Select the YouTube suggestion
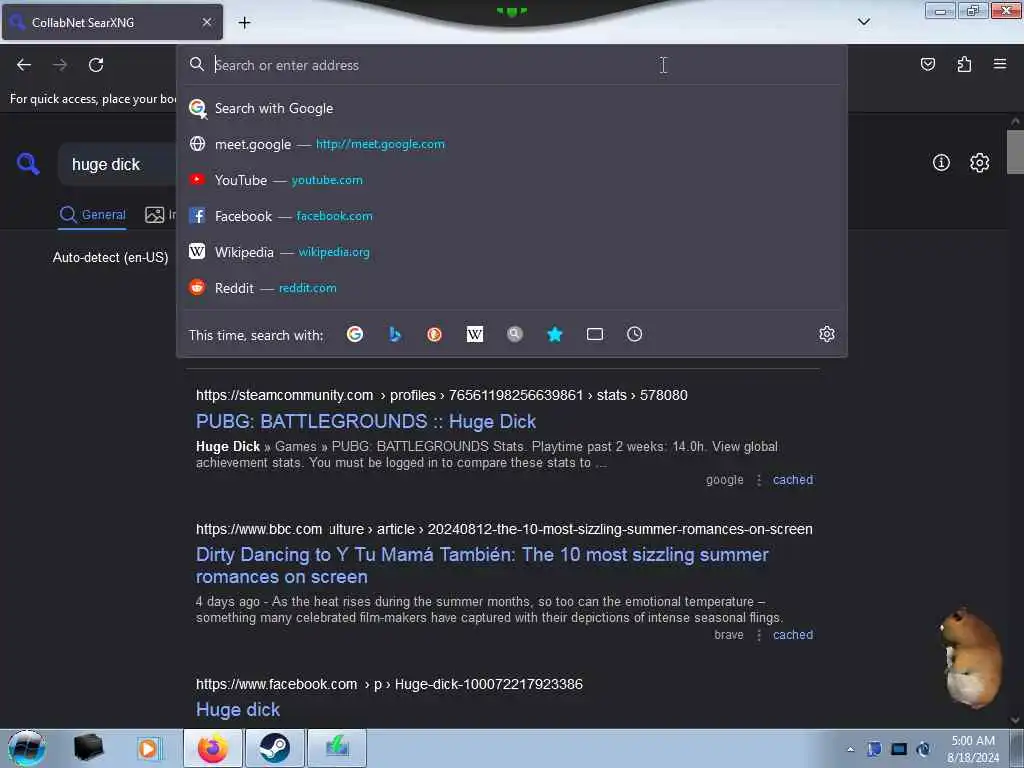Image resolution: width=1024 pixels, height=768 pixels. tap(512, 180)
